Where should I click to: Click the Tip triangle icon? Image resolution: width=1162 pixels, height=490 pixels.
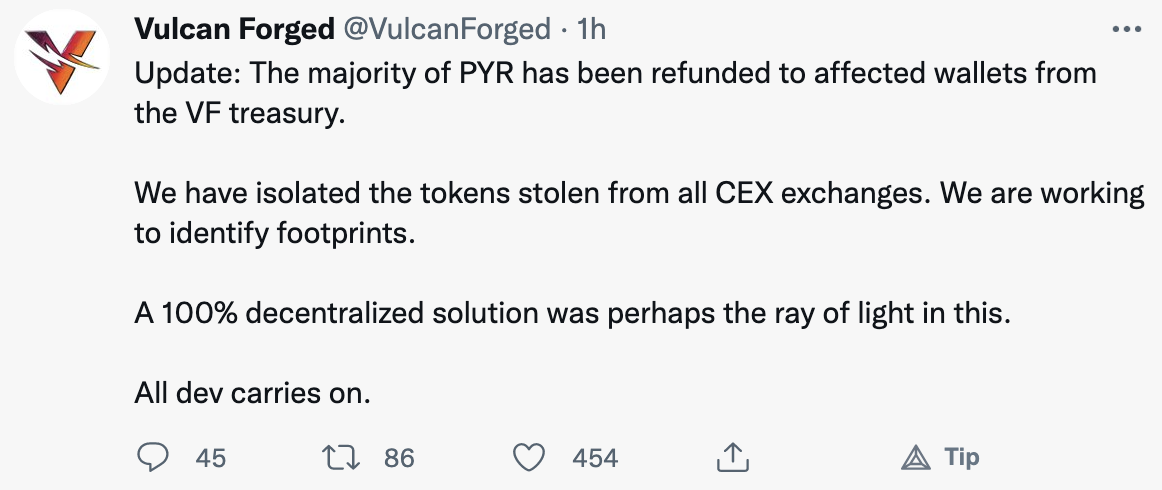tap(916, 458)
